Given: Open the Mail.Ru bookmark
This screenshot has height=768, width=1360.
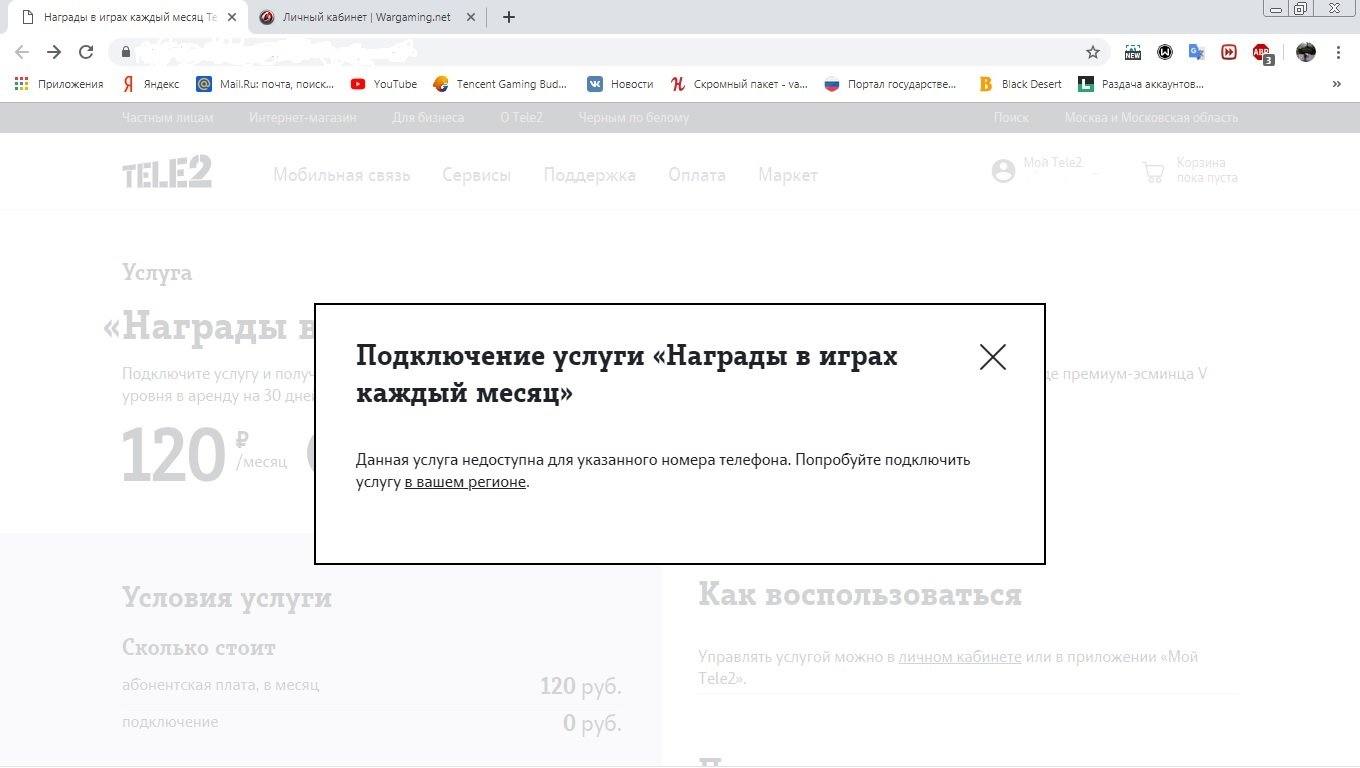Looking at the screenshot, I should click(x=265, y=84).
